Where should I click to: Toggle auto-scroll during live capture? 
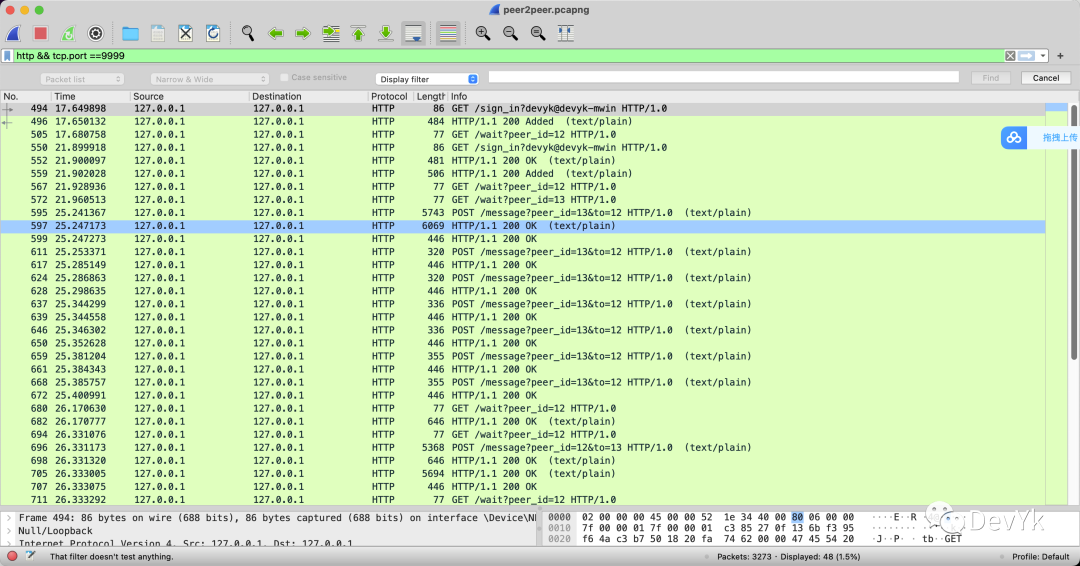412,33
